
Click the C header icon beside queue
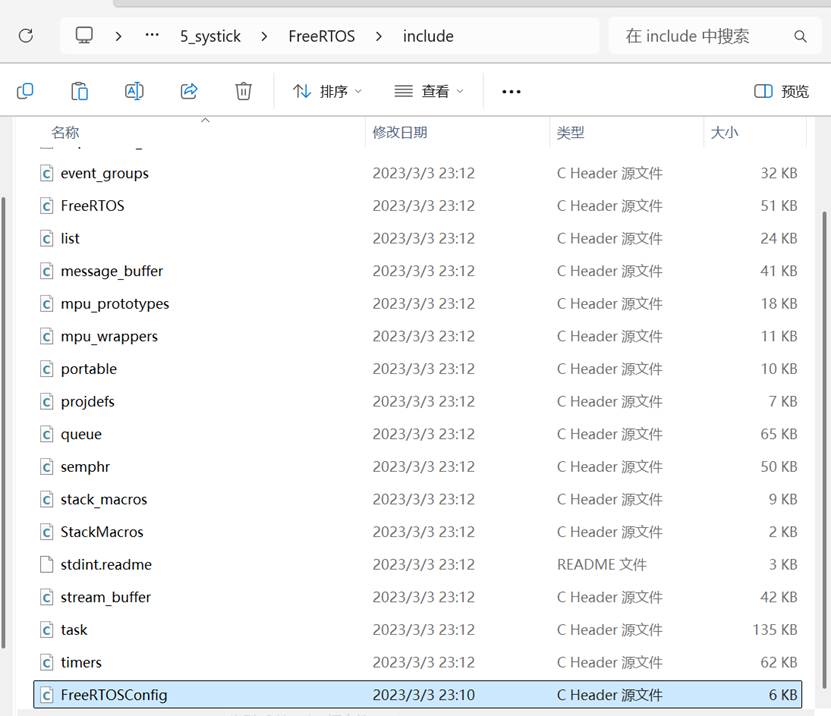[46, 434]
